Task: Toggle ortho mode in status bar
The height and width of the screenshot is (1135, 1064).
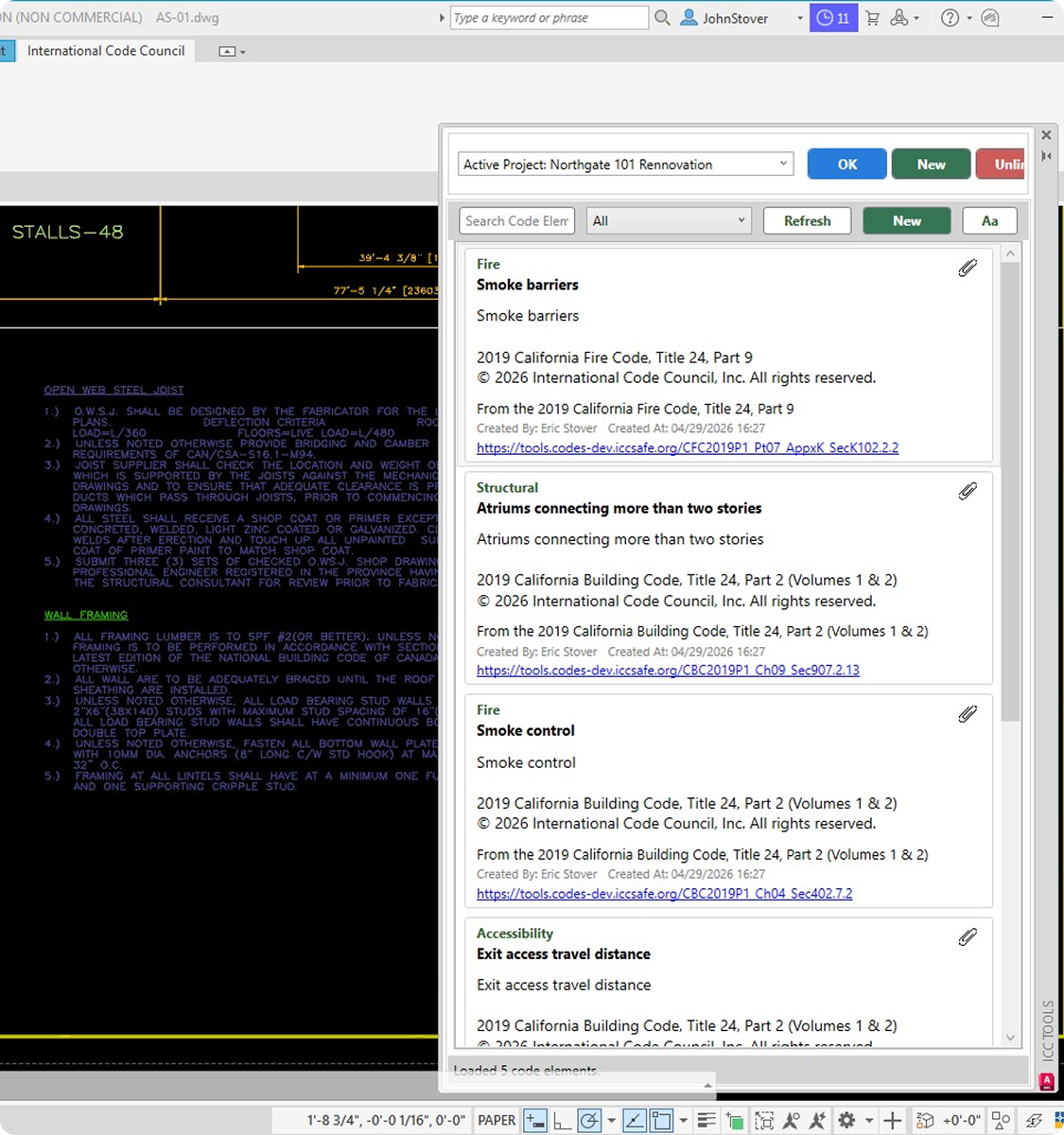Action: [x=562, y=1121]
